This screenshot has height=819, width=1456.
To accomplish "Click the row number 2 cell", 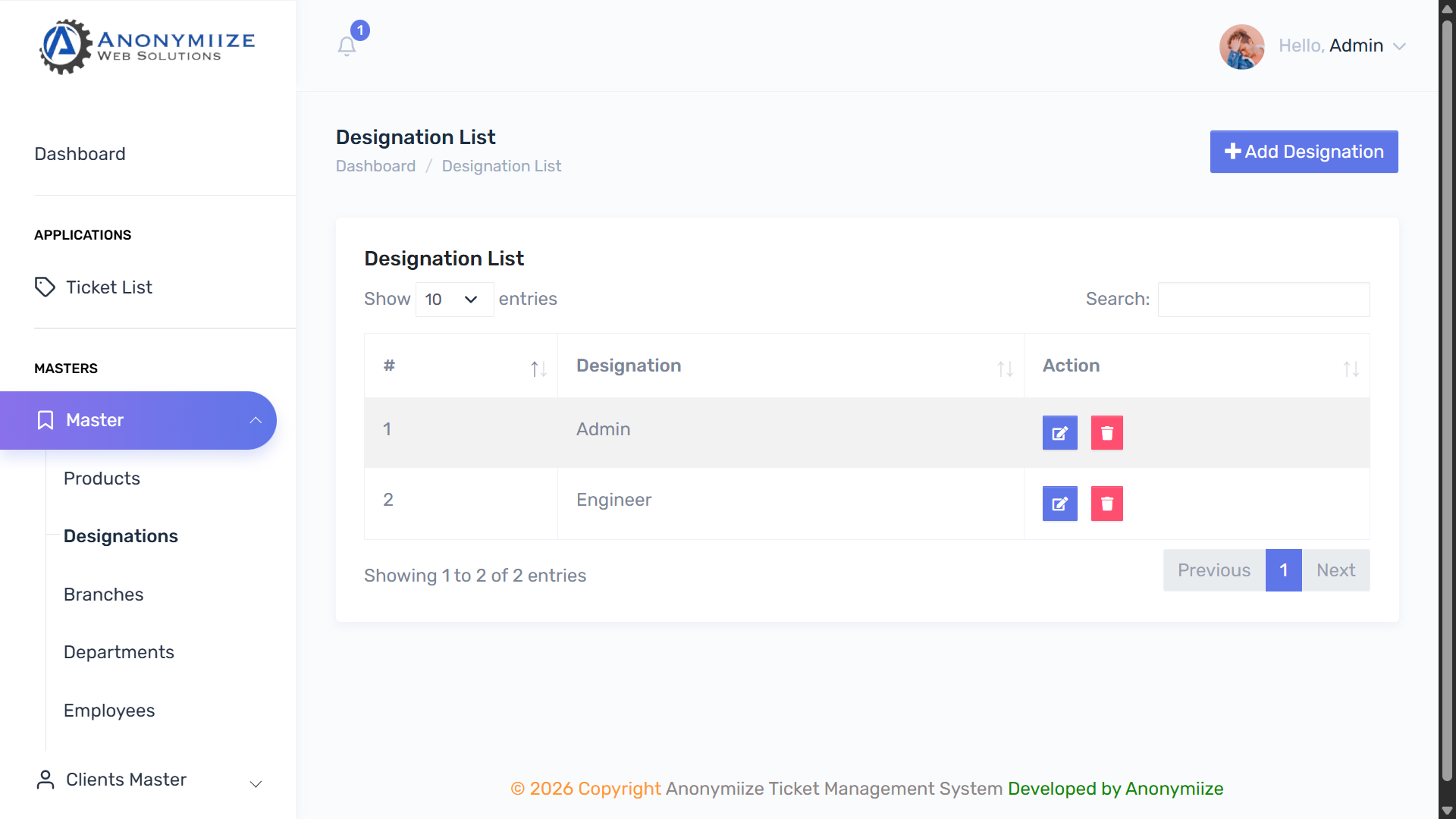I will (461, 504).
